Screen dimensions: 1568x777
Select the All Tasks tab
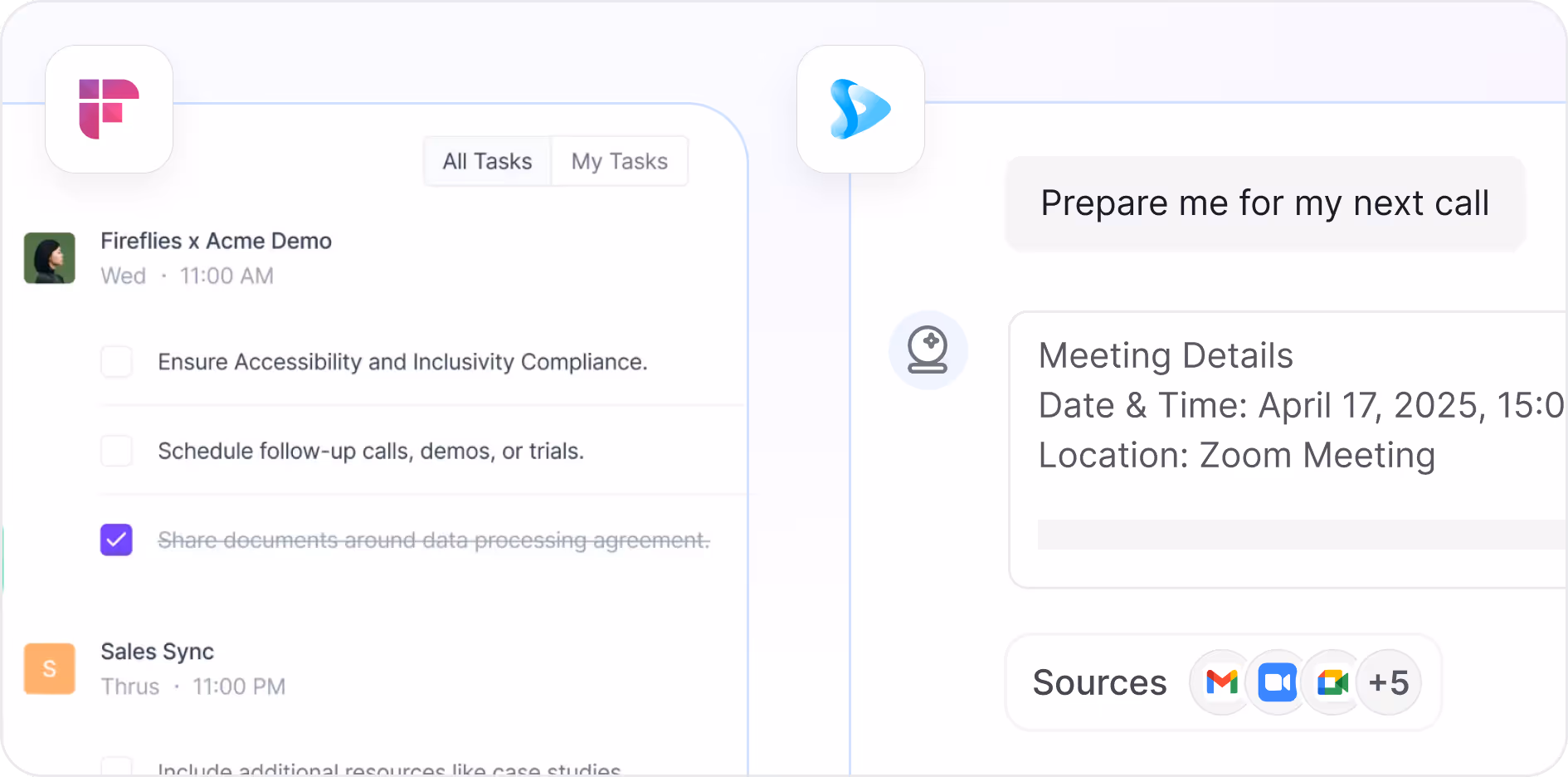pos(487,161)
